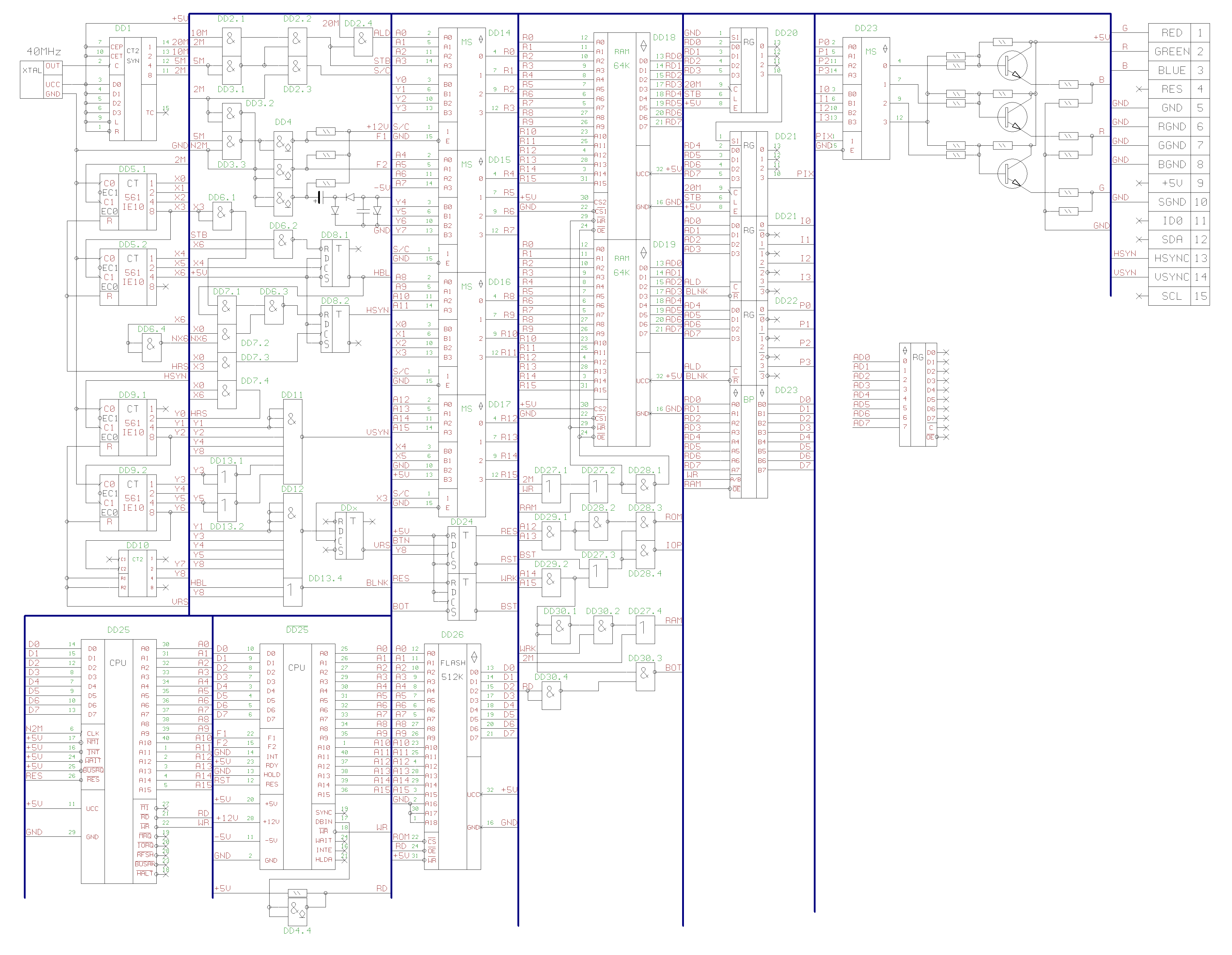
Task: Click the DD11 AND gate block
Action: (292, 441)
